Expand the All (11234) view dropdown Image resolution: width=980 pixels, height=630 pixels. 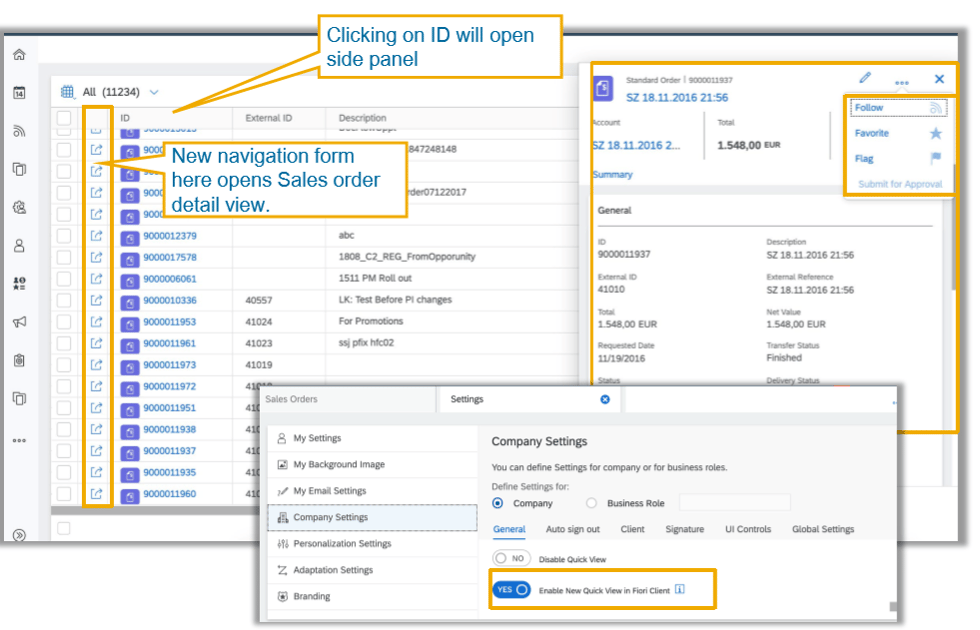point(154,92)
